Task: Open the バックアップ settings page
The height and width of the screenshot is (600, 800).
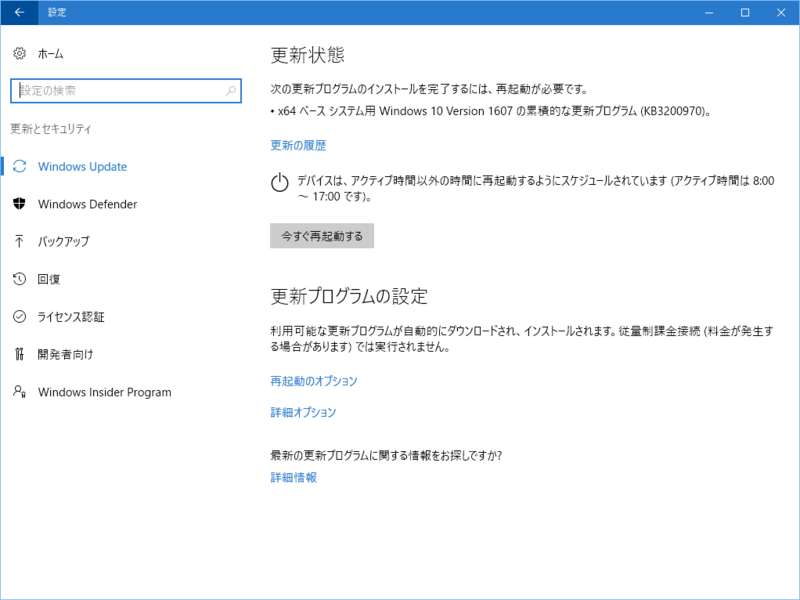Action: click(63, 241)
